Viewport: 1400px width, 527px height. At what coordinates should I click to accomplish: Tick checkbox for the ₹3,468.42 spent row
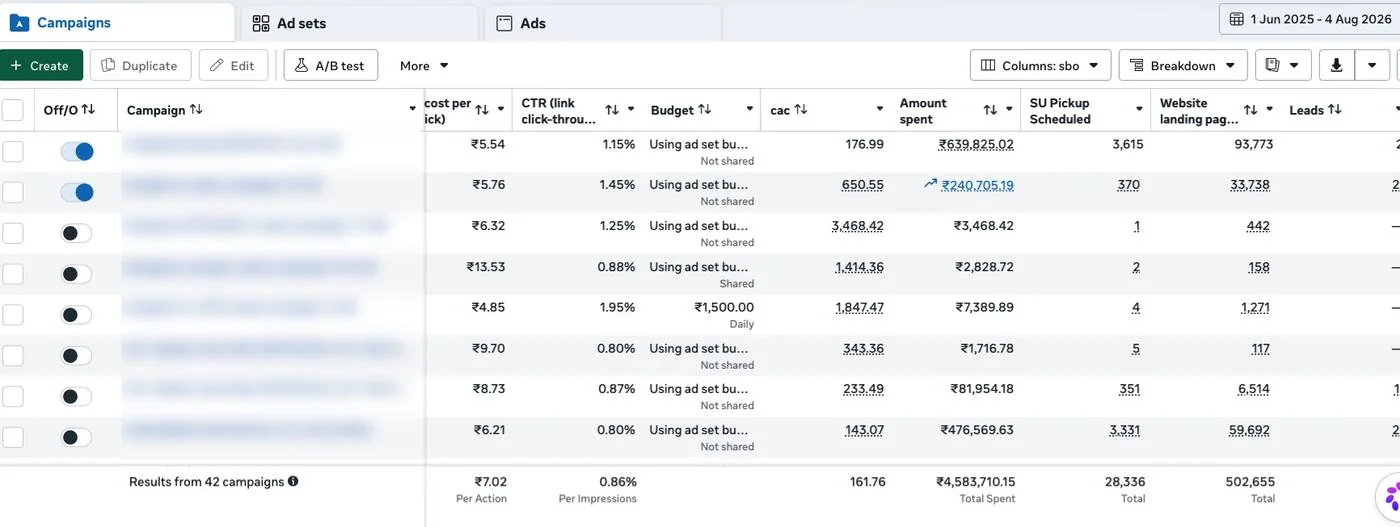click(12, 233)
